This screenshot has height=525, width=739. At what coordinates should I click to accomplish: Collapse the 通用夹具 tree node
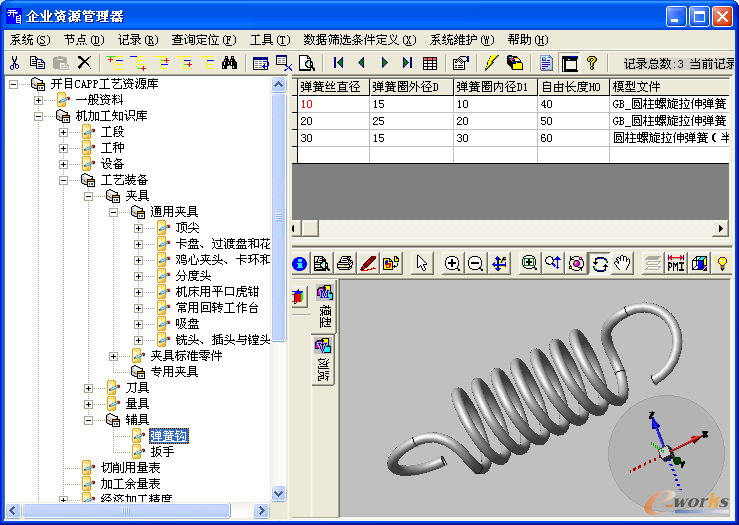[x=113, y=212]
